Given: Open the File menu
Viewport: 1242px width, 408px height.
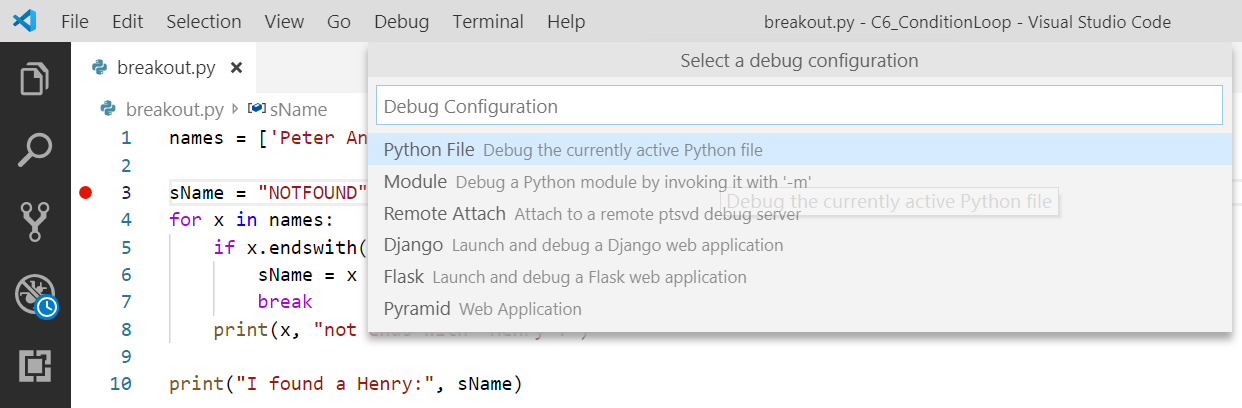Looking at the screenshot, I should 75,21.
